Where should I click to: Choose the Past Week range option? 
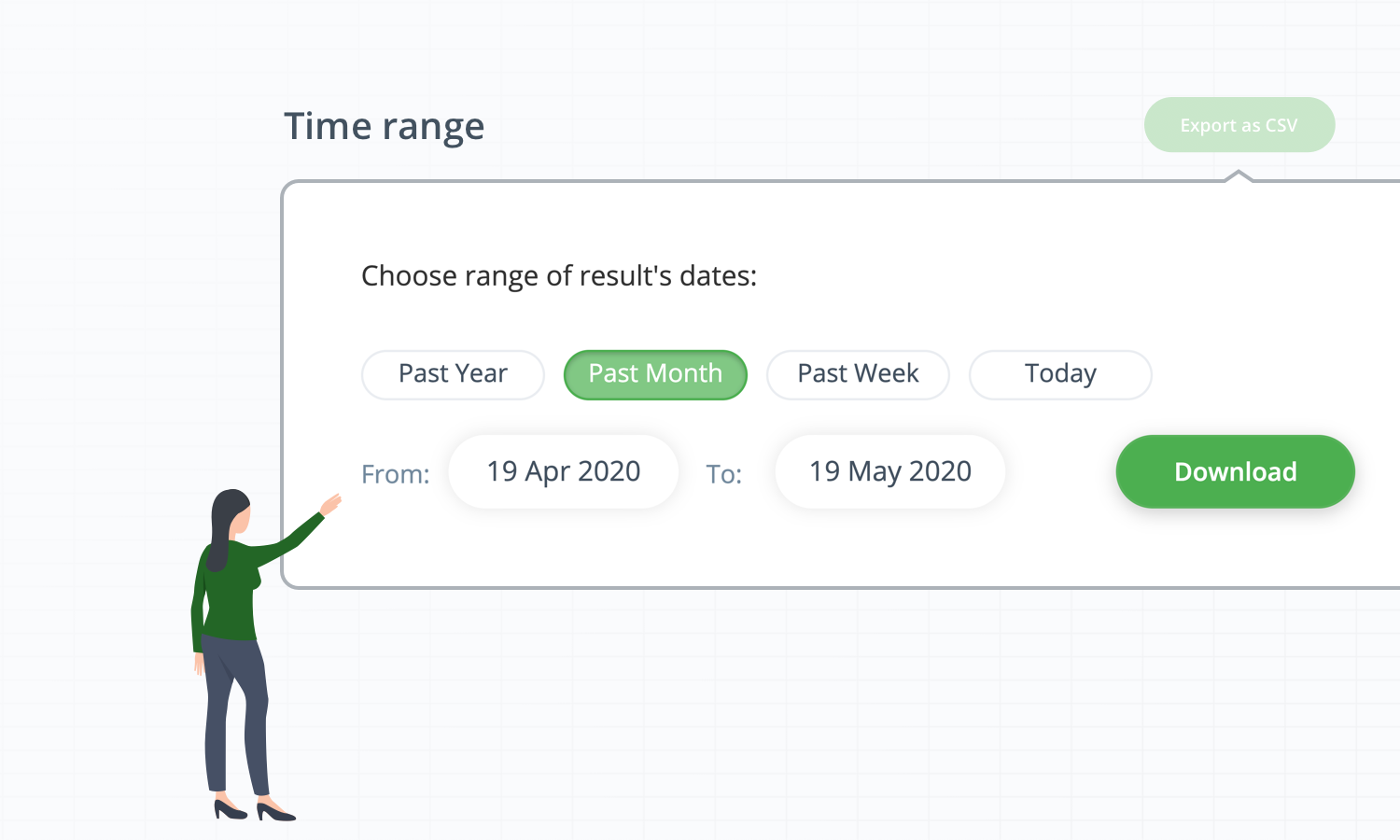click(x=858, y=374)
